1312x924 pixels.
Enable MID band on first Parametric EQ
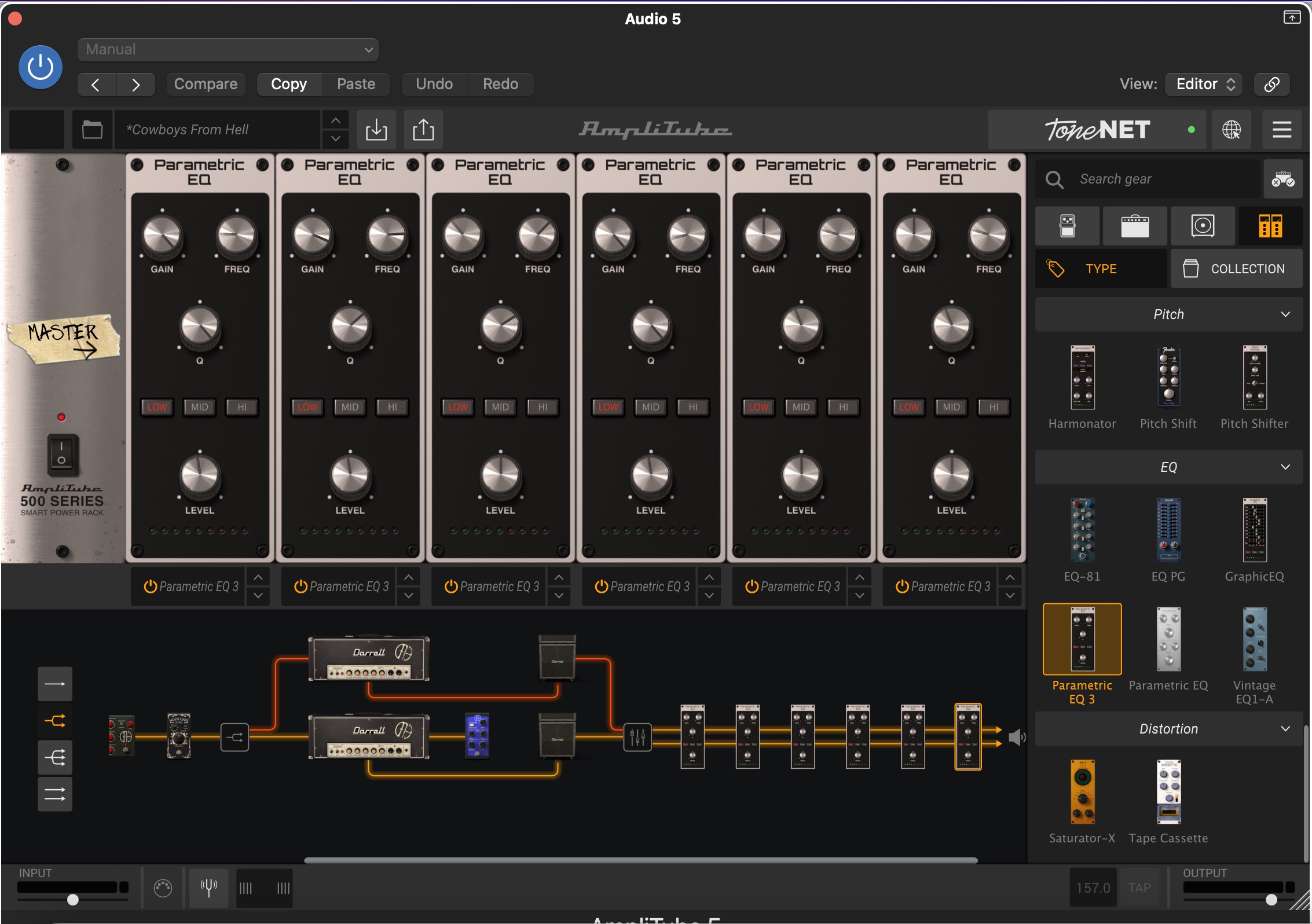click(x=200, y=407)
